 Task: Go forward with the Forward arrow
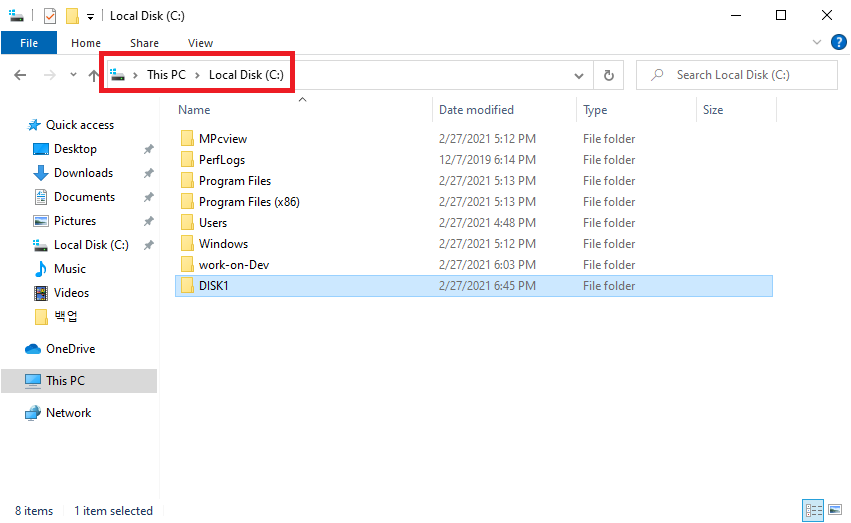tap(49, 75)
